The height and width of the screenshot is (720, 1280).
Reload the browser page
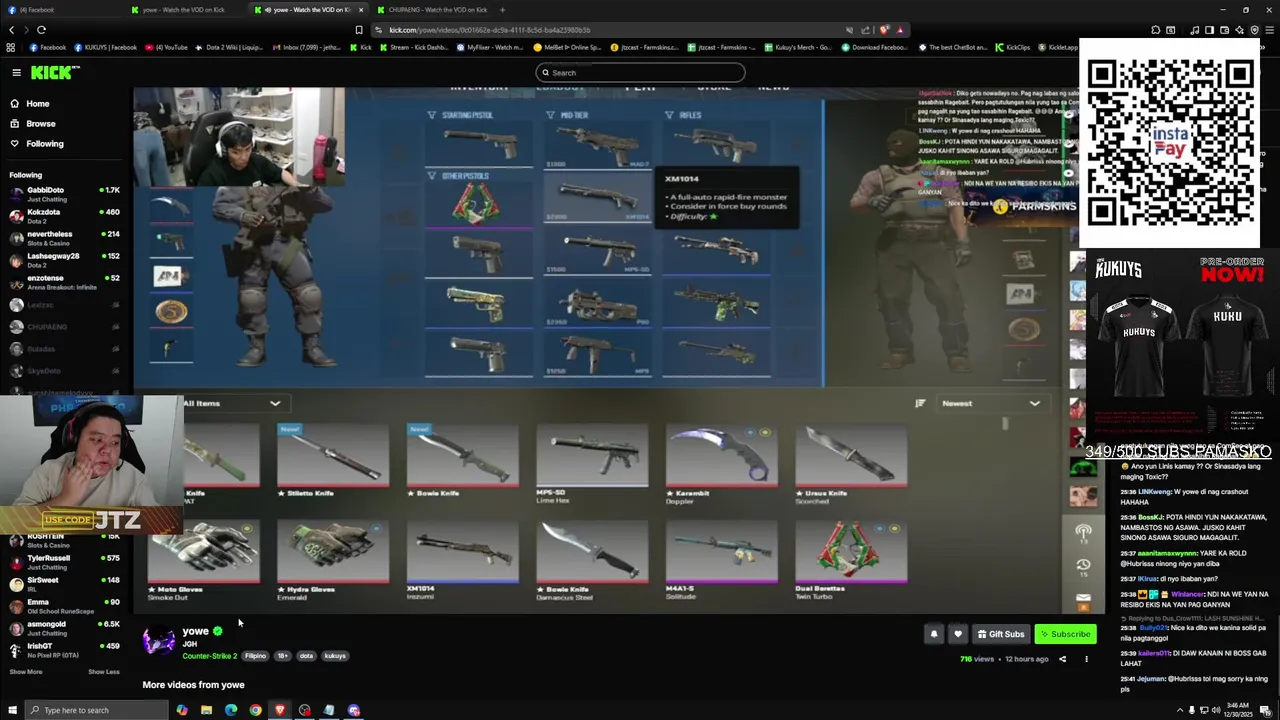(41, 30)
